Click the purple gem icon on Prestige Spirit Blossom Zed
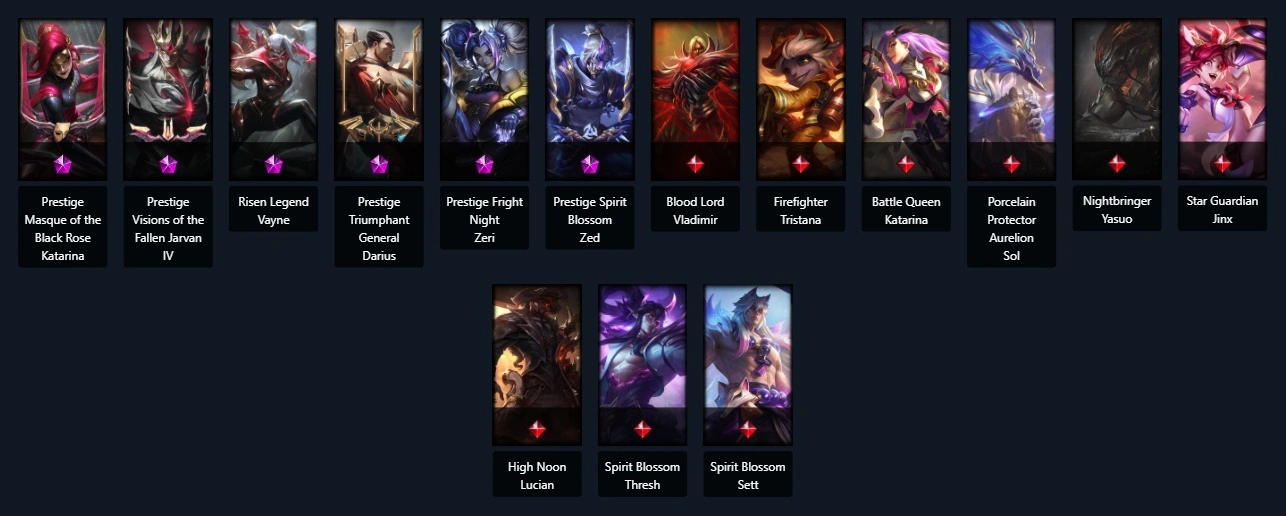Screen dimensions: 1286x516 point(590,163)
